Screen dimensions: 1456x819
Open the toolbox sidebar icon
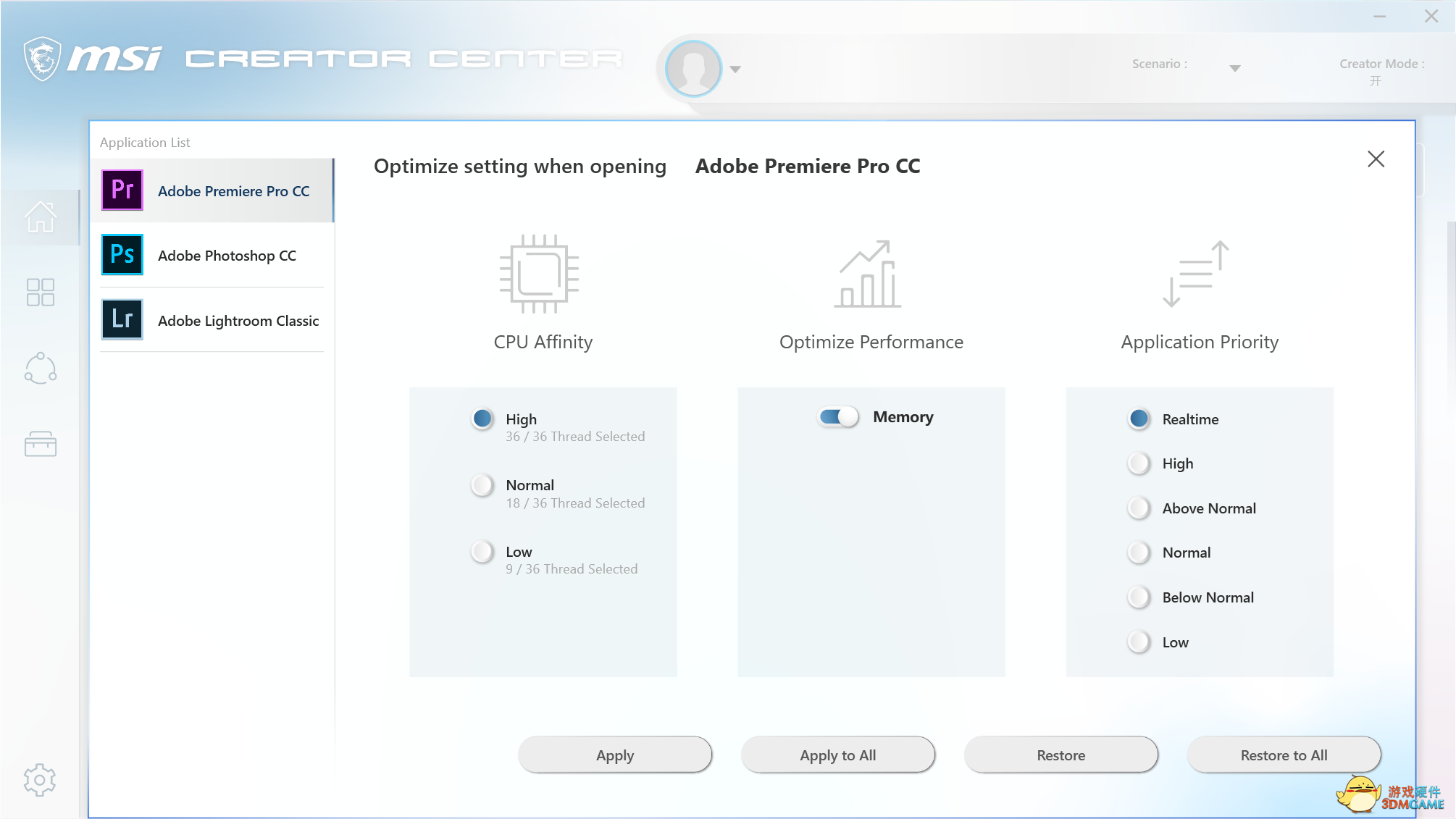tap(41, 444)
